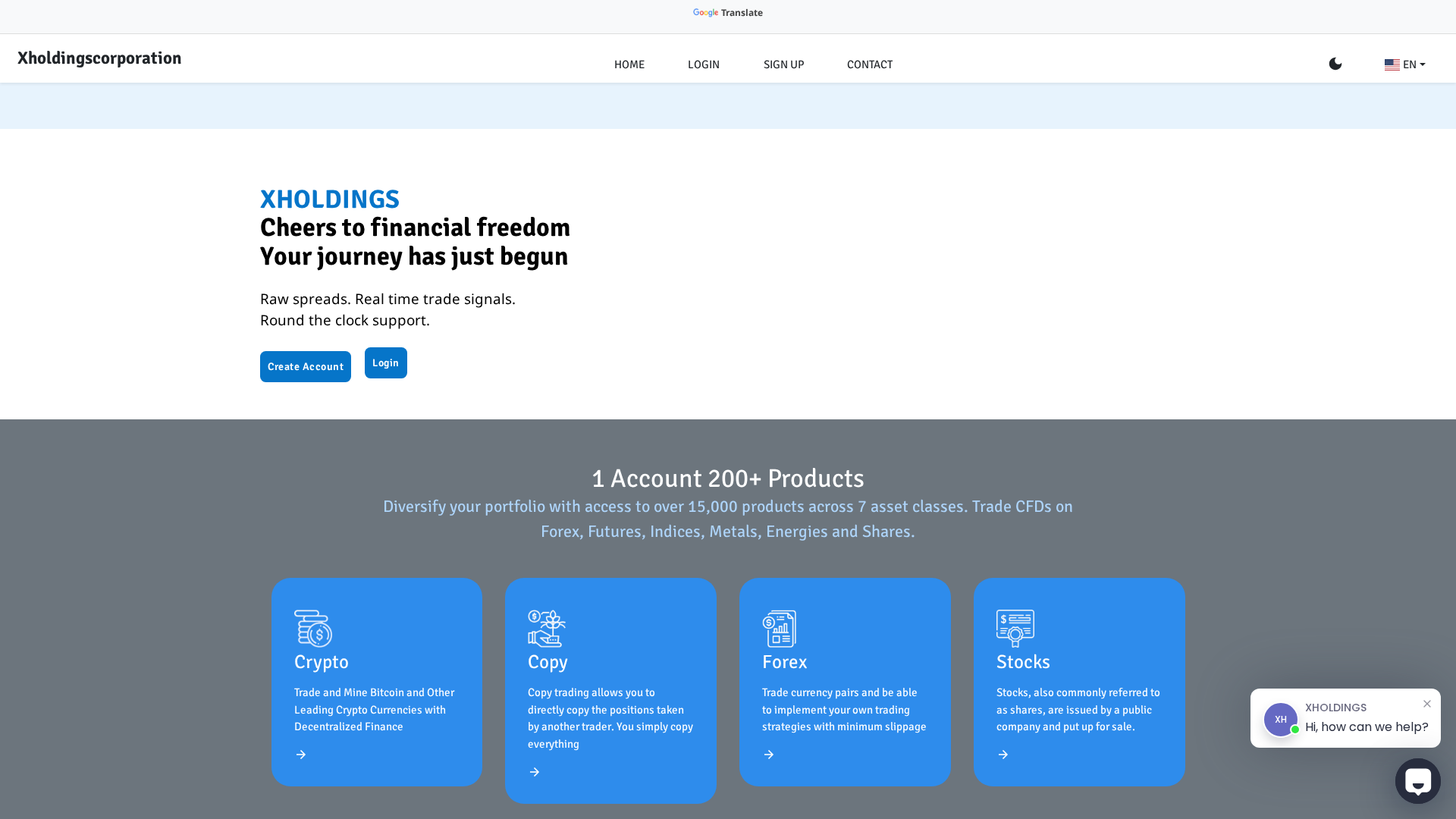Select the HOME menu item
This screenshot has height=819, width=1456.
(x=629, y=64)
